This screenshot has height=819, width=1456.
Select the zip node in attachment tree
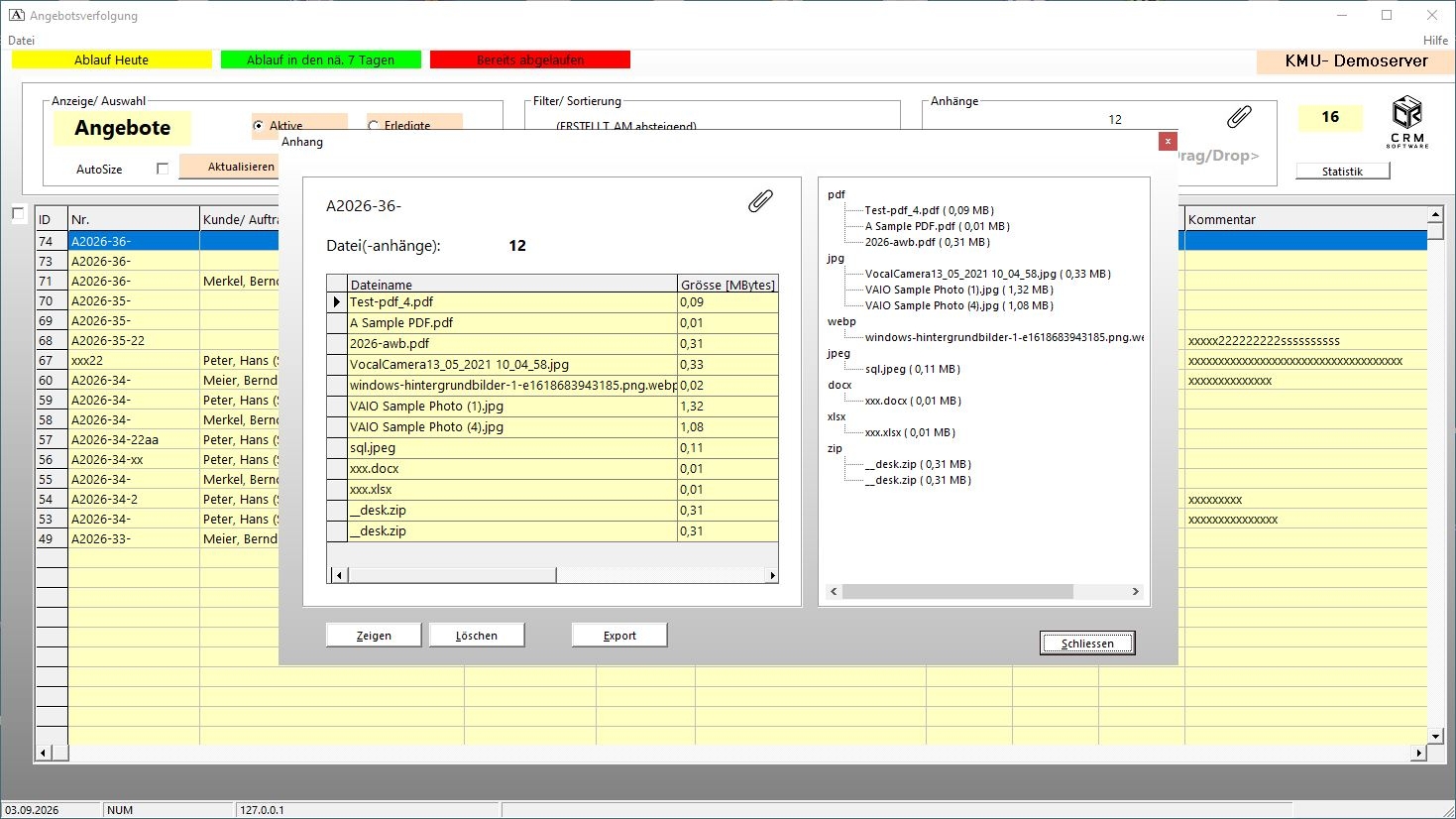tap(835, 448)
